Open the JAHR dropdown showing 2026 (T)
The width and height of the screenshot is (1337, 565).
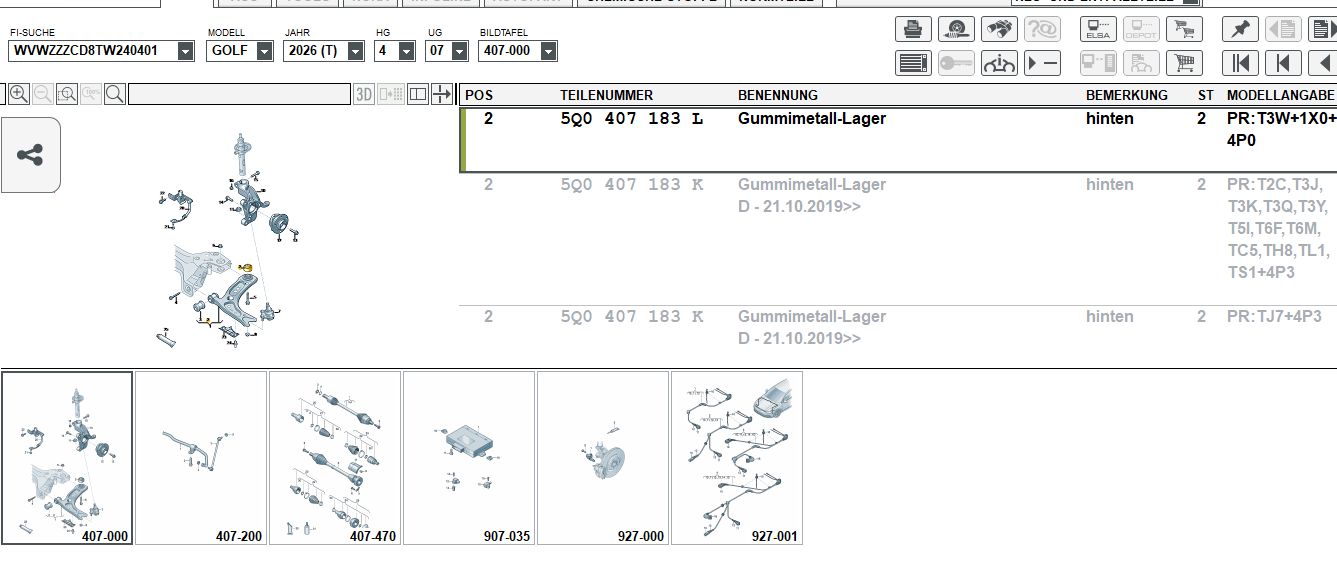click(x=355, y=51)
